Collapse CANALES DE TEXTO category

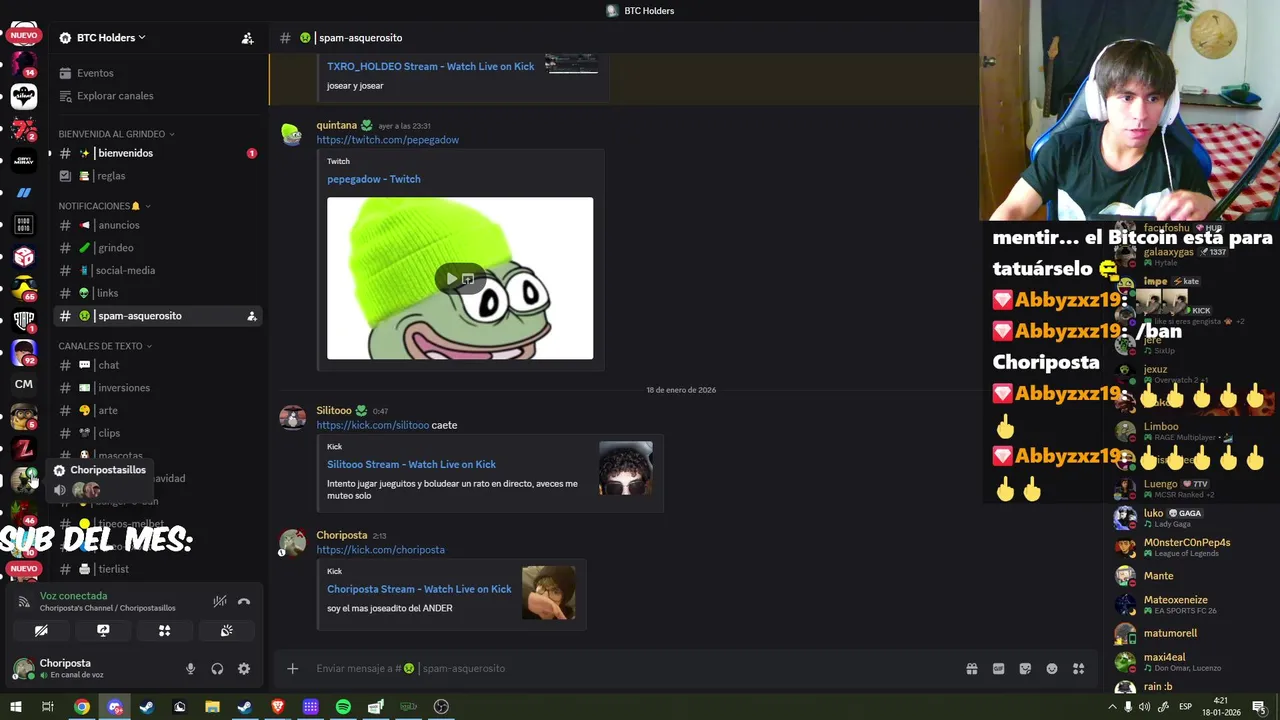pos(105,346)
